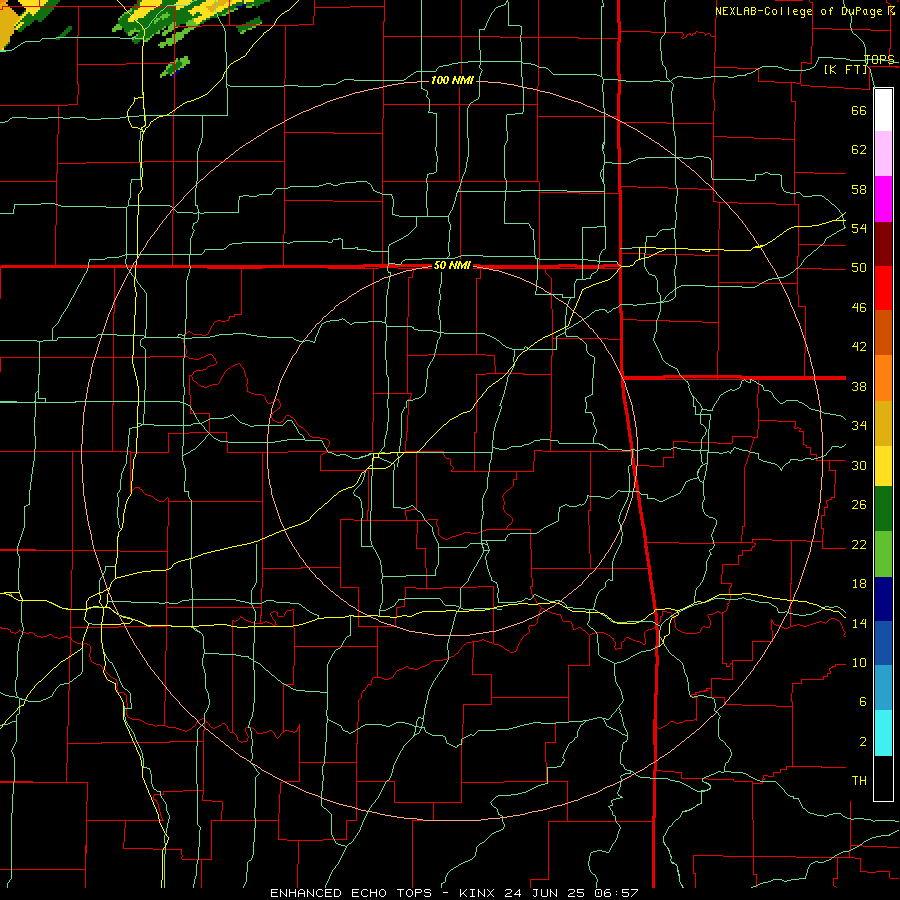Click the '22' legend label

[x=859, y=544]
